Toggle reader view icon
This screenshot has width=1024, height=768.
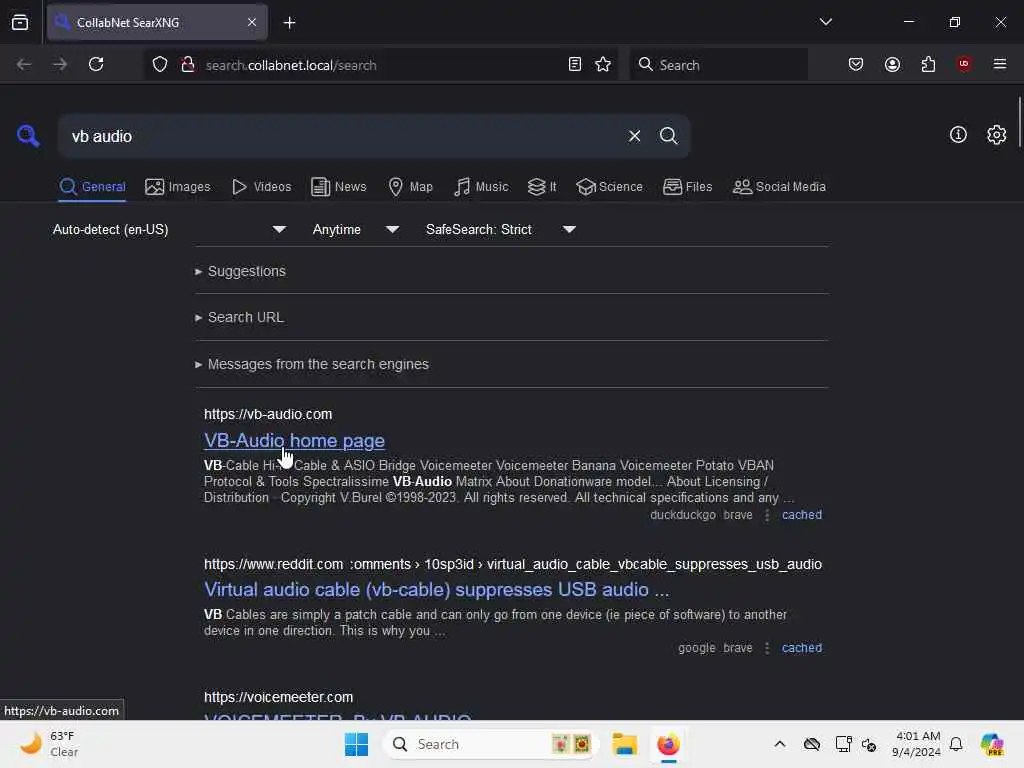click(575, 65)
